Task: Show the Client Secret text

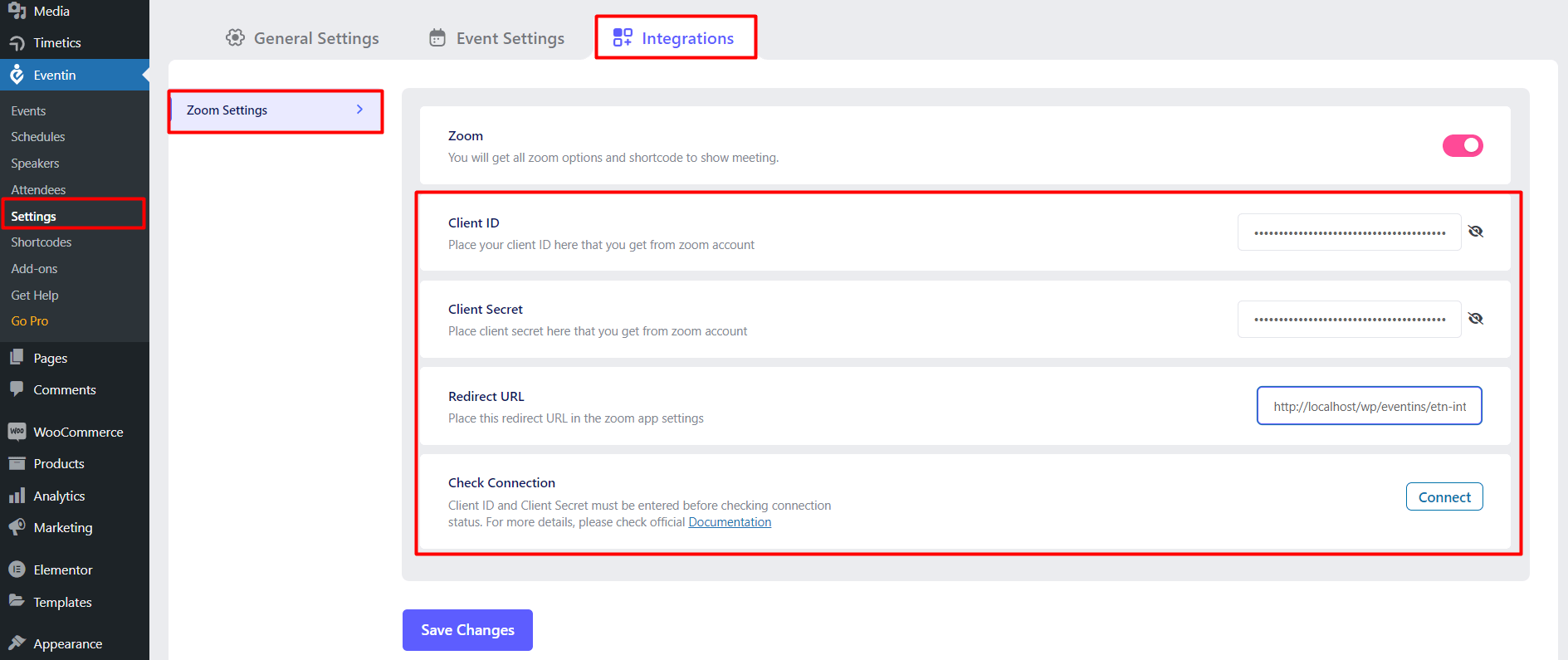Action: (1476, 318)
